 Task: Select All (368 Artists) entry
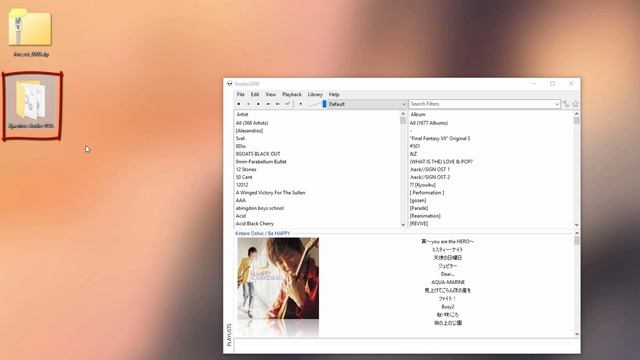[x=252, y=123]
